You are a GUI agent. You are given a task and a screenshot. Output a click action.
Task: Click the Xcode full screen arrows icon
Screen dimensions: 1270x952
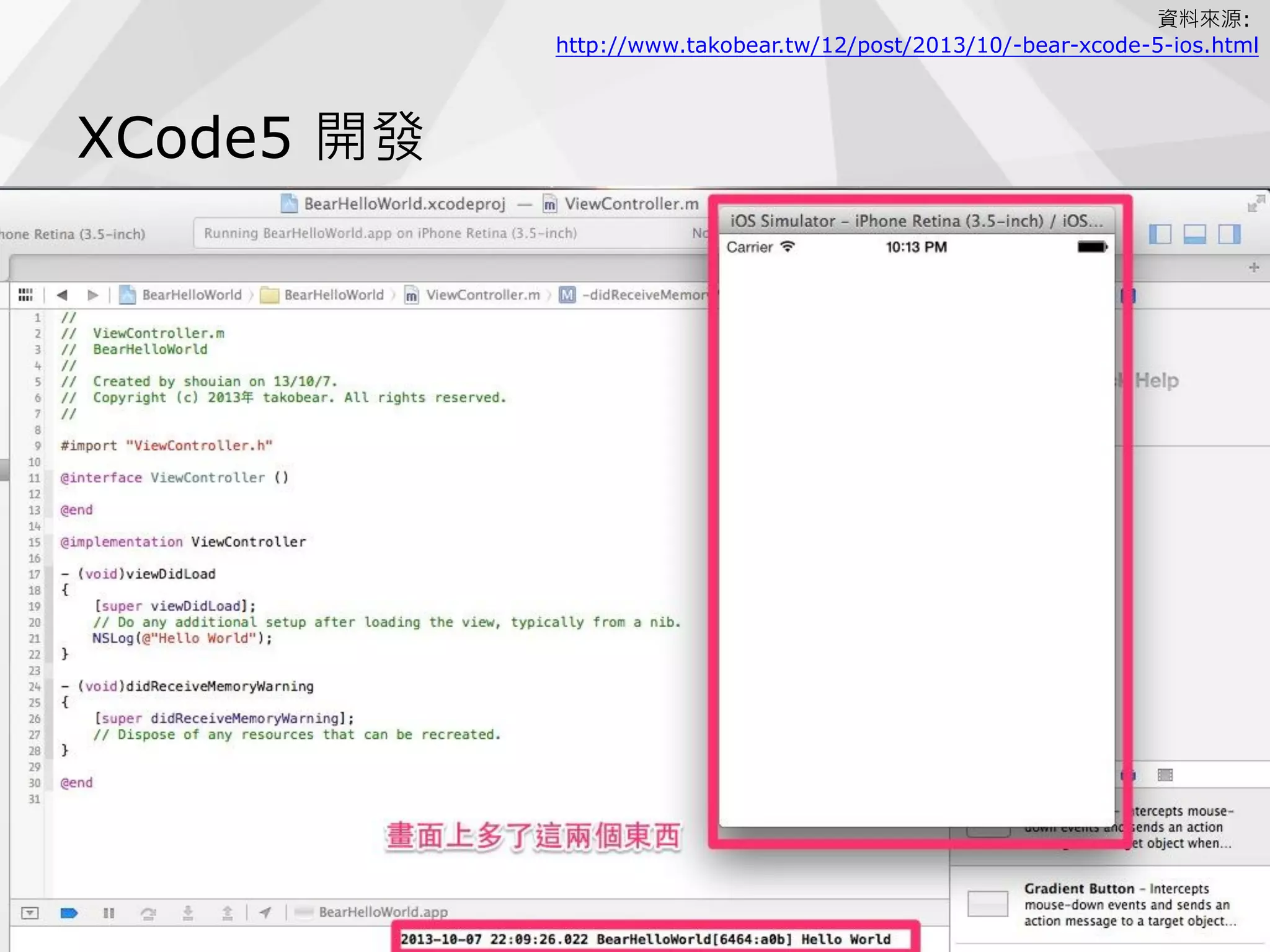(x=1256, y=203)
